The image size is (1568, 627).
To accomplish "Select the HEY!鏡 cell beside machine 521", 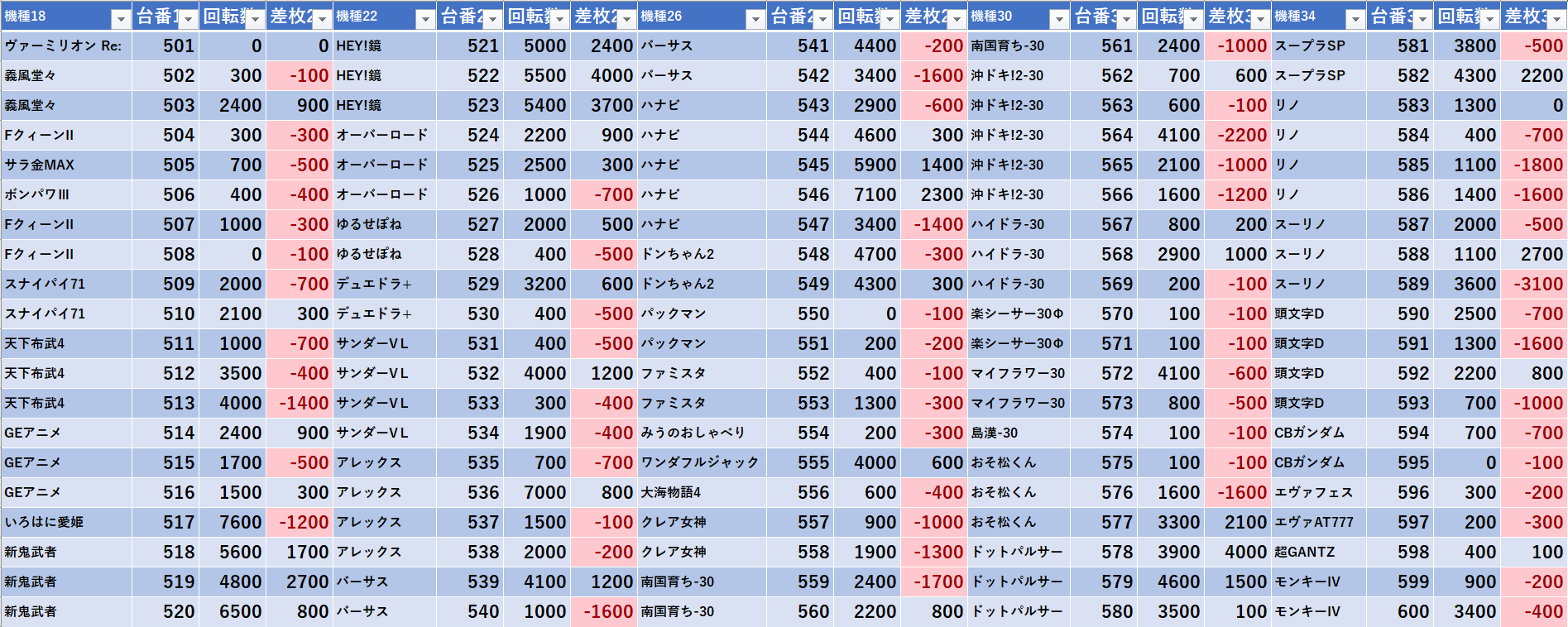I will 385,46.
